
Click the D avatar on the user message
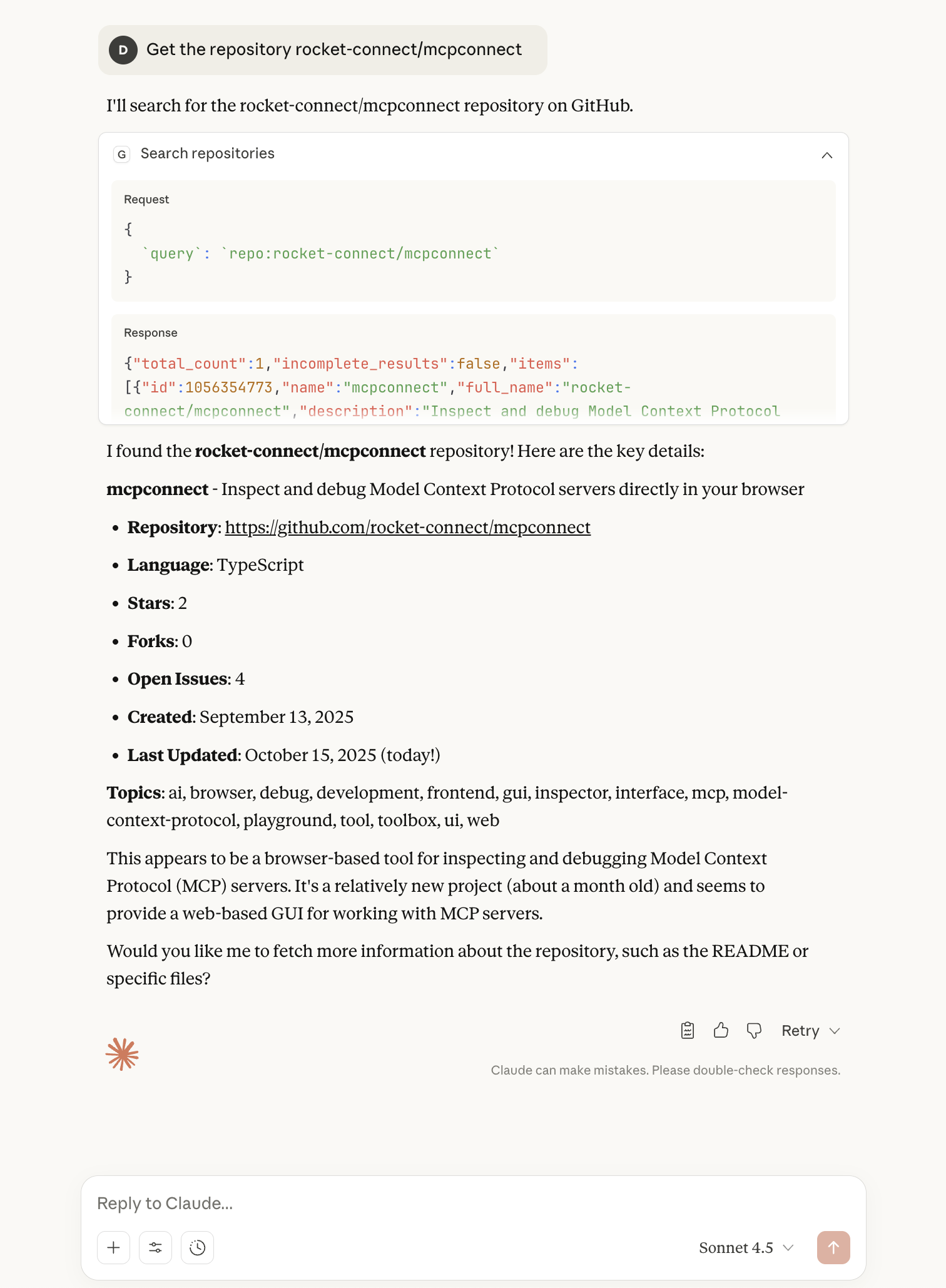click(x=124, y=50)
